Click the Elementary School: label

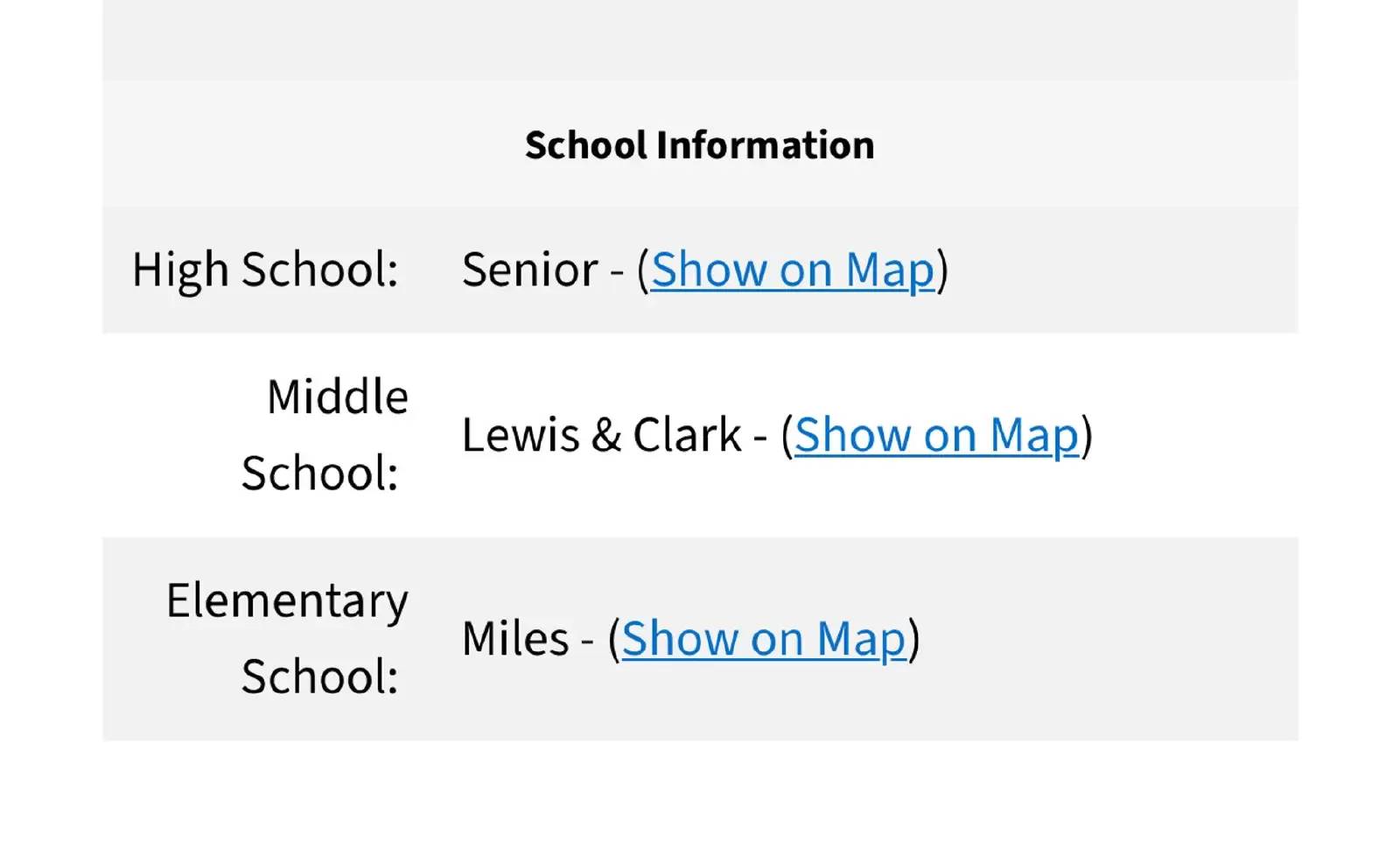click(287, 639)
